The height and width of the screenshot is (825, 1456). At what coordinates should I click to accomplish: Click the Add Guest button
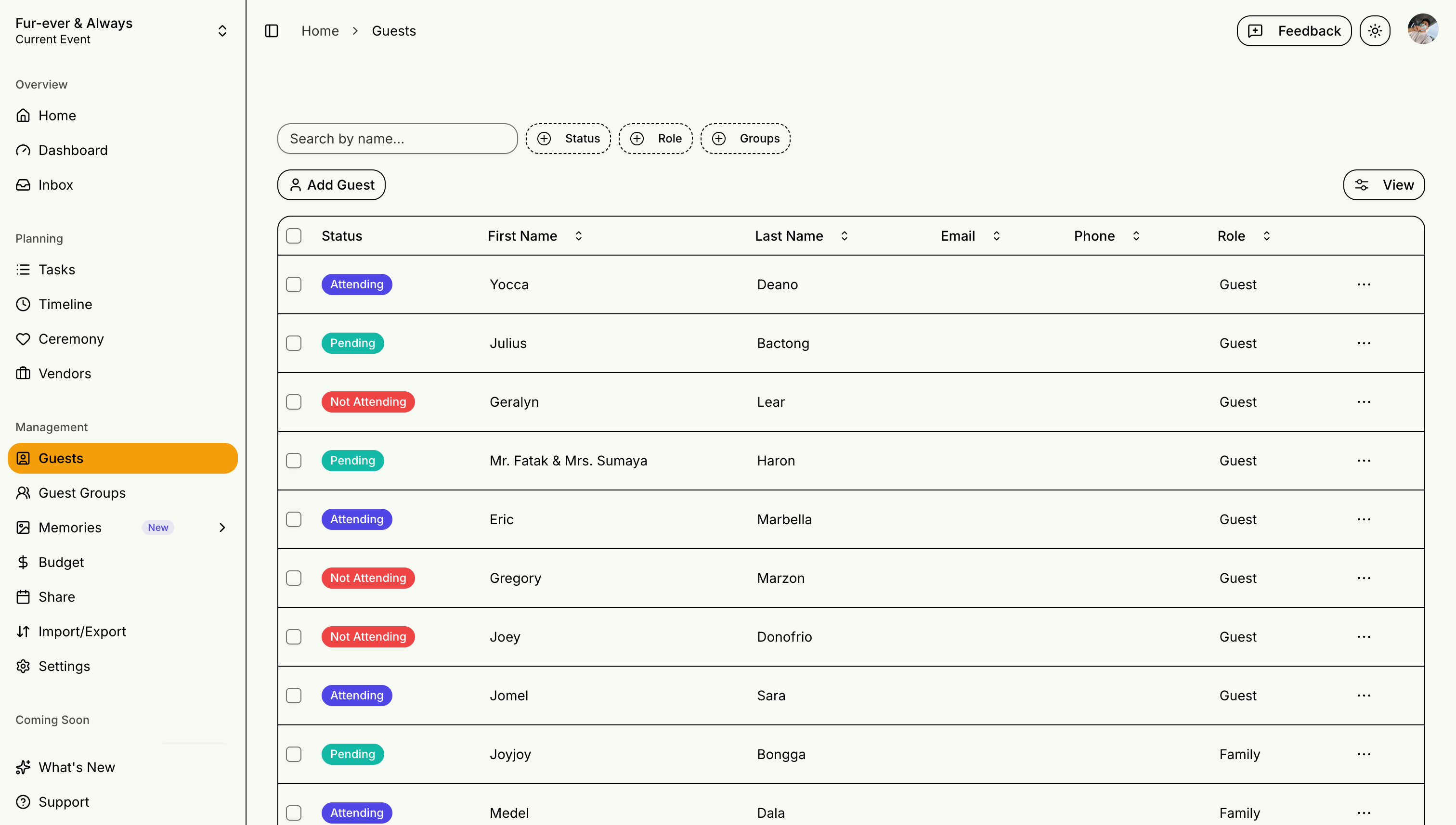(331, 185)
